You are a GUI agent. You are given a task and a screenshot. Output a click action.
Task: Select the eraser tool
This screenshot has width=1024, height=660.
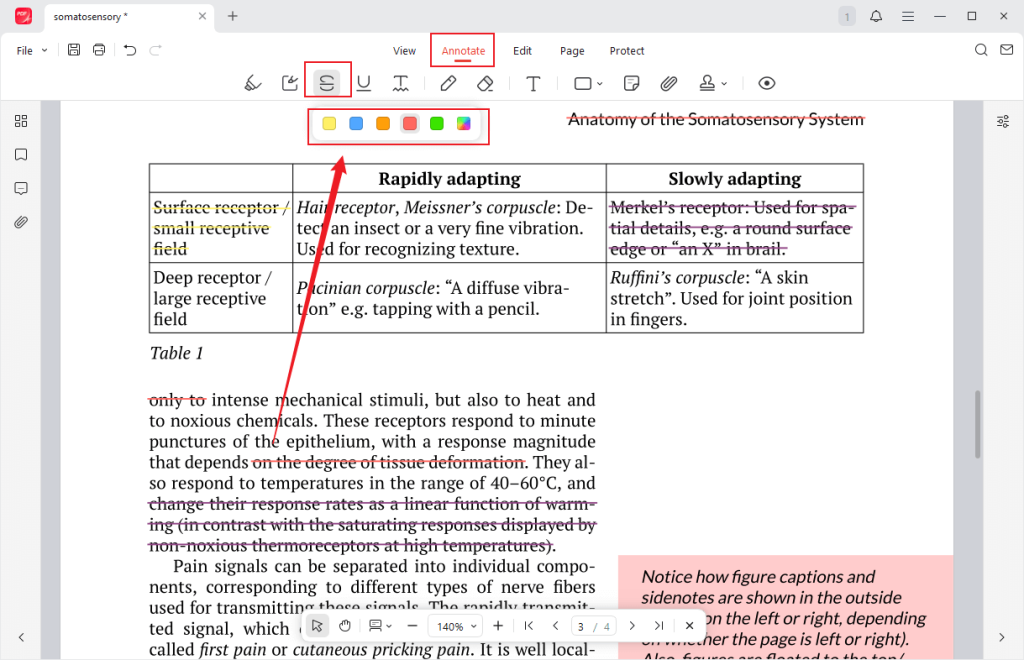485,83
